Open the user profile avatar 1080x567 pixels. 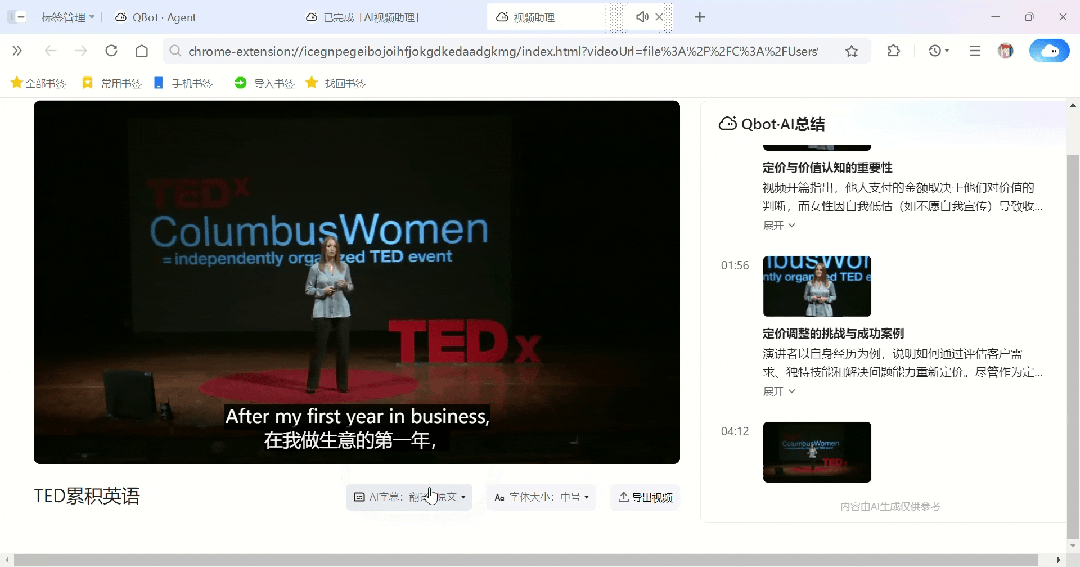[x=1006, y=51]
